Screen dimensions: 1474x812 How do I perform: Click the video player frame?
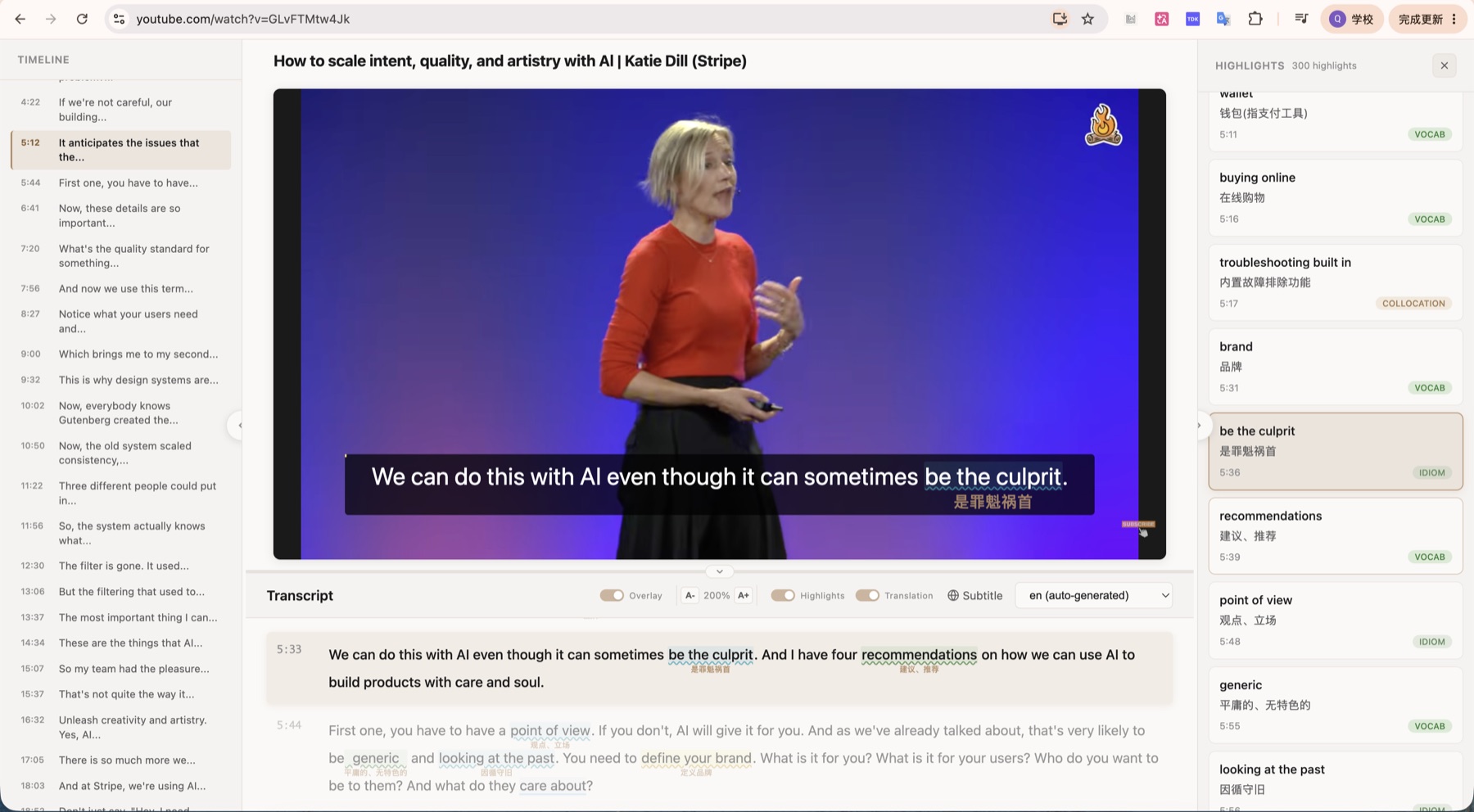pos(719,324)
